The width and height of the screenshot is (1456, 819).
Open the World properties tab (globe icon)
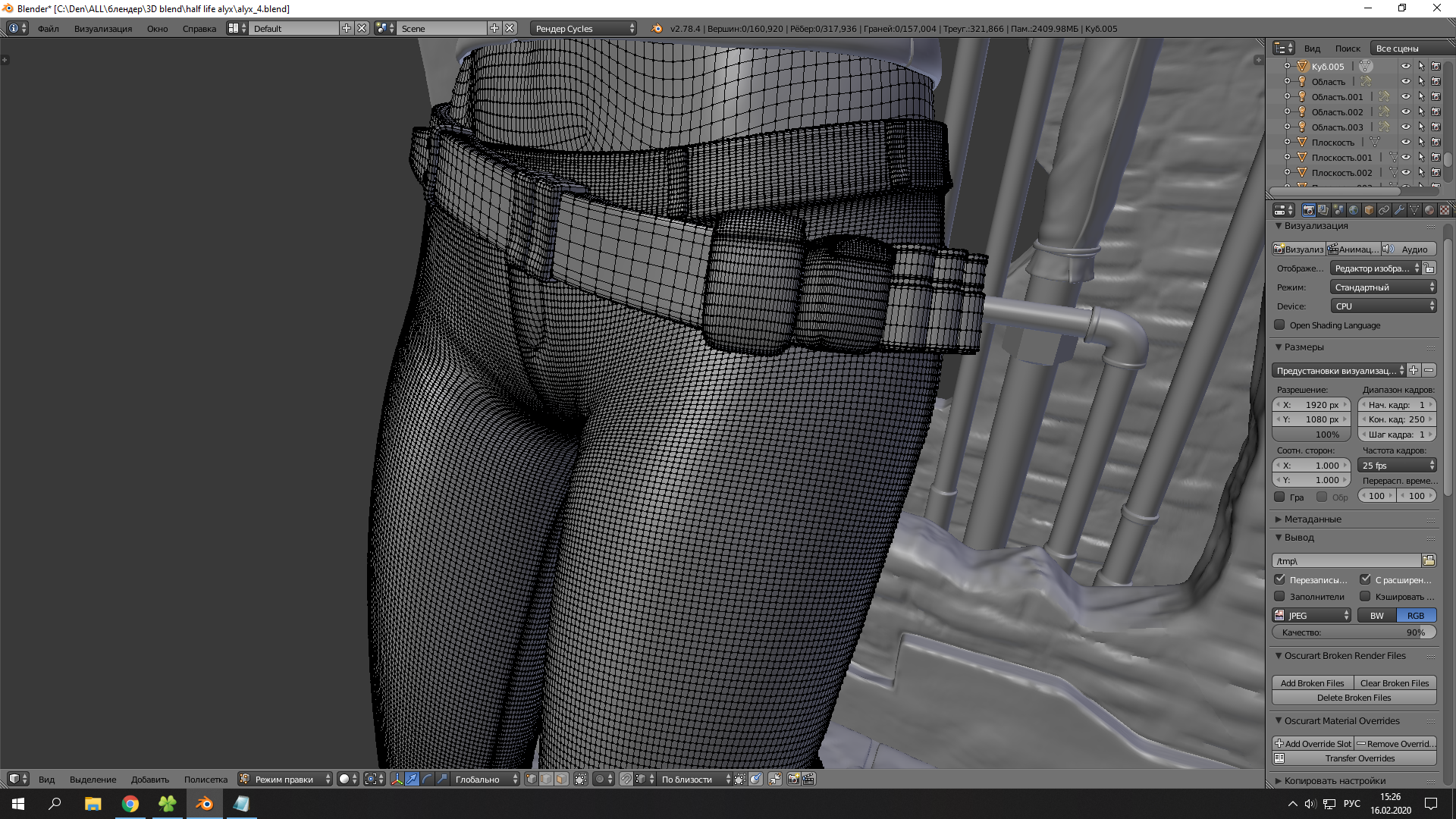[1354, 210]
